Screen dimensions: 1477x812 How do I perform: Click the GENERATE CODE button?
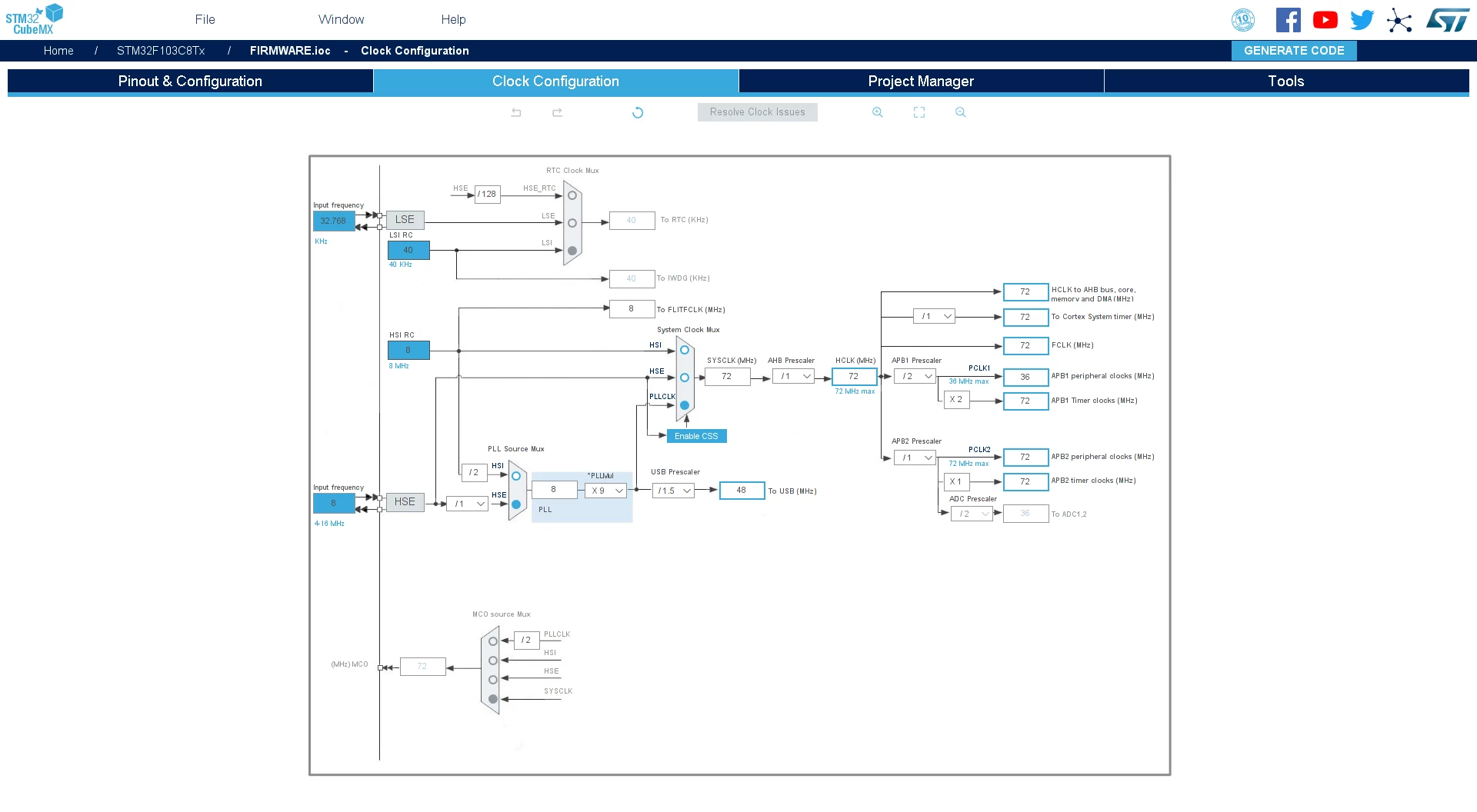click(1294, 51)
